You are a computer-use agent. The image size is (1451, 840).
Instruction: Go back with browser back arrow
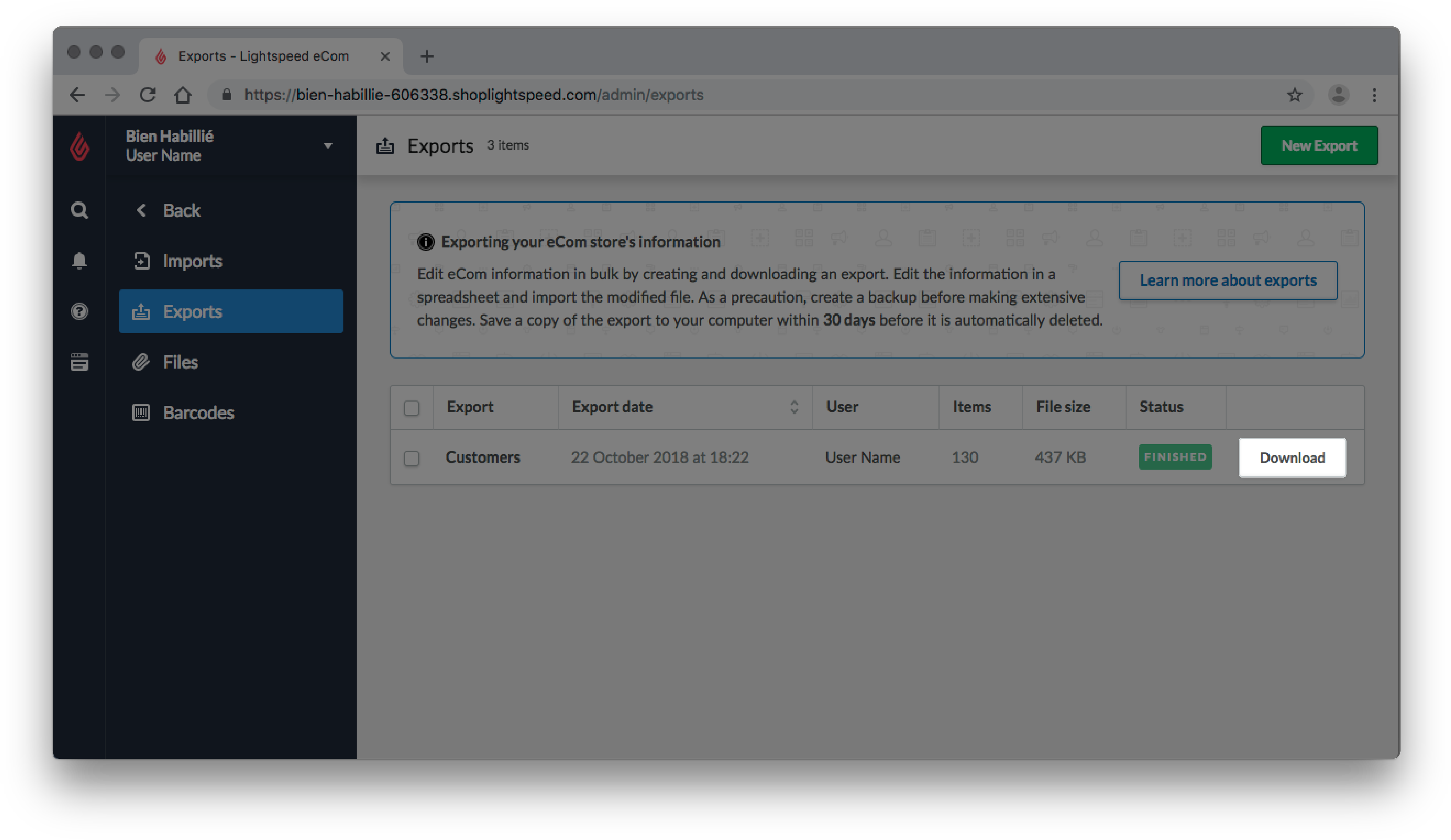(x=77, y=95)
